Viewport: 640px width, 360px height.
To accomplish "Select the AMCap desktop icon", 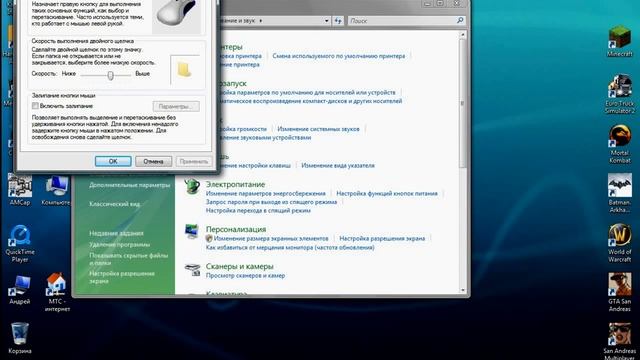I will tap(20, 190).
